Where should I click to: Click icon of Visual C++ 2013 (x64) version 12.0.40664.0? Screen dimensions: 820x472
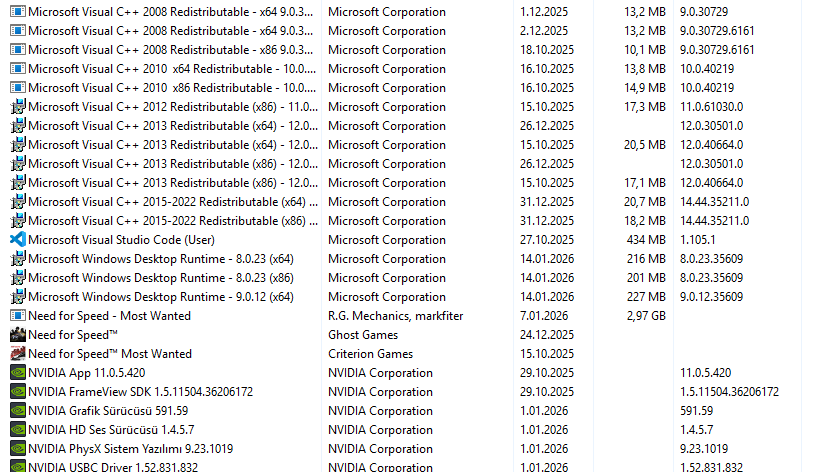click(x=18, y=145)
